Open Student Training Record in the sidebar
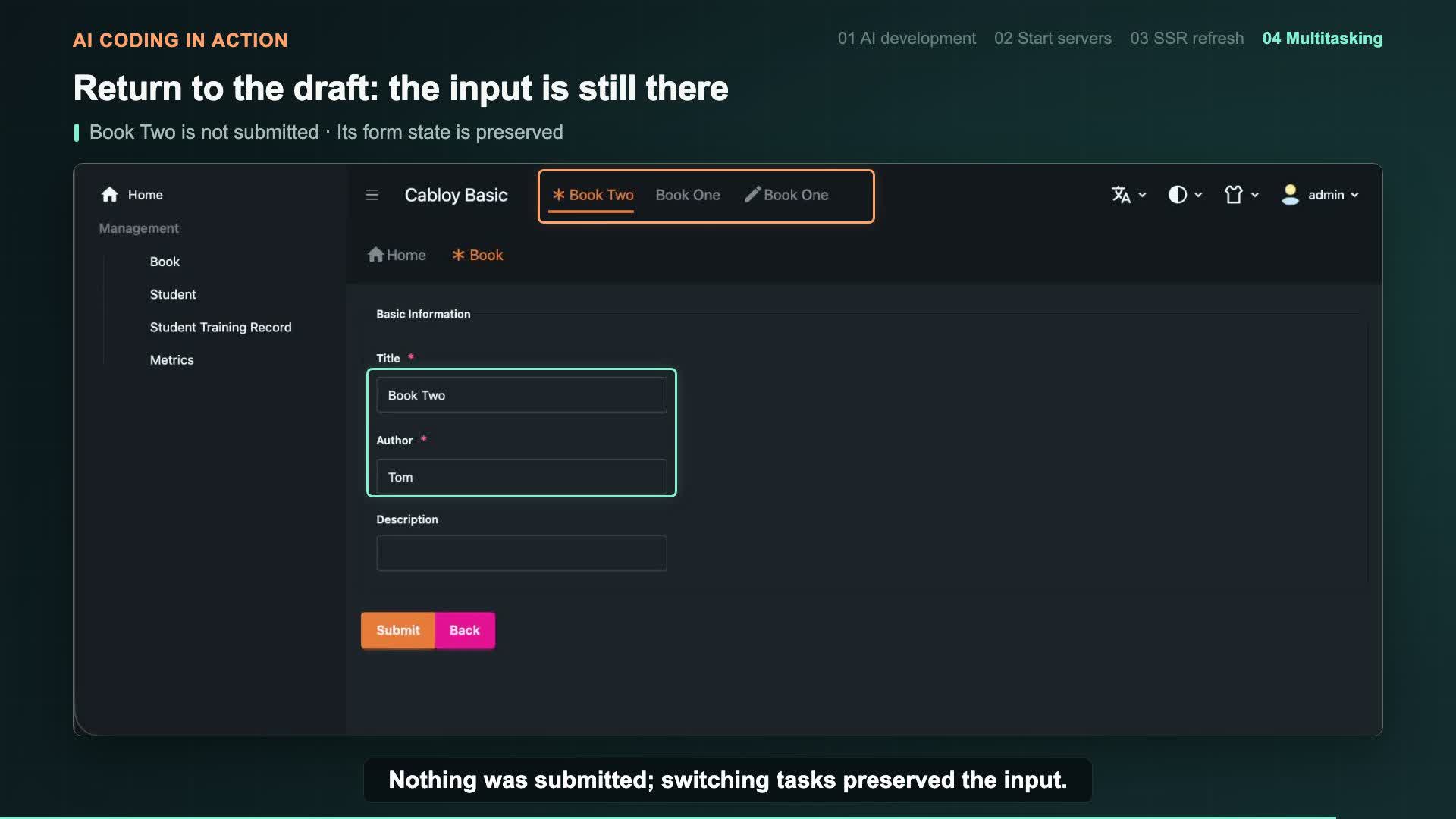 click(x=221, y=327)
